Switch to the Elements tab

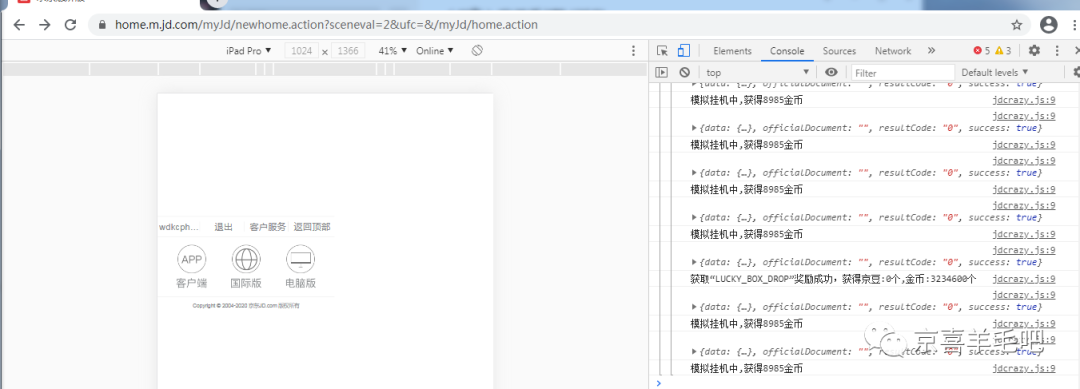[732, 51]
